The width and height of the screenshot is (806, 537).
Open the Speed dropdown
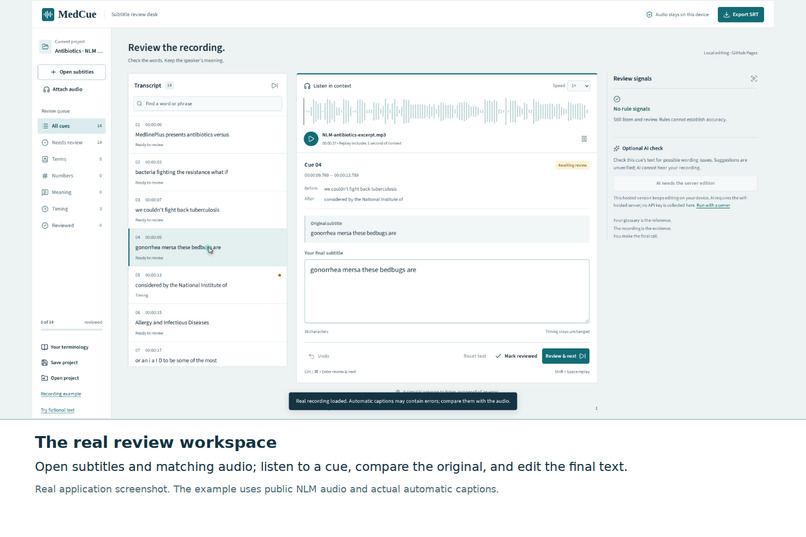(579, 86)
